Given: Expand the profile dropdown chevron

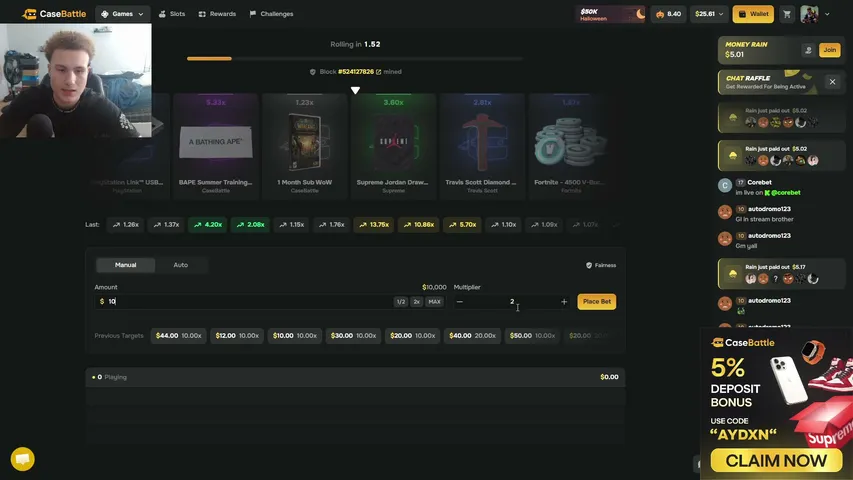Looking at the screenshot, I should point(827,14).
